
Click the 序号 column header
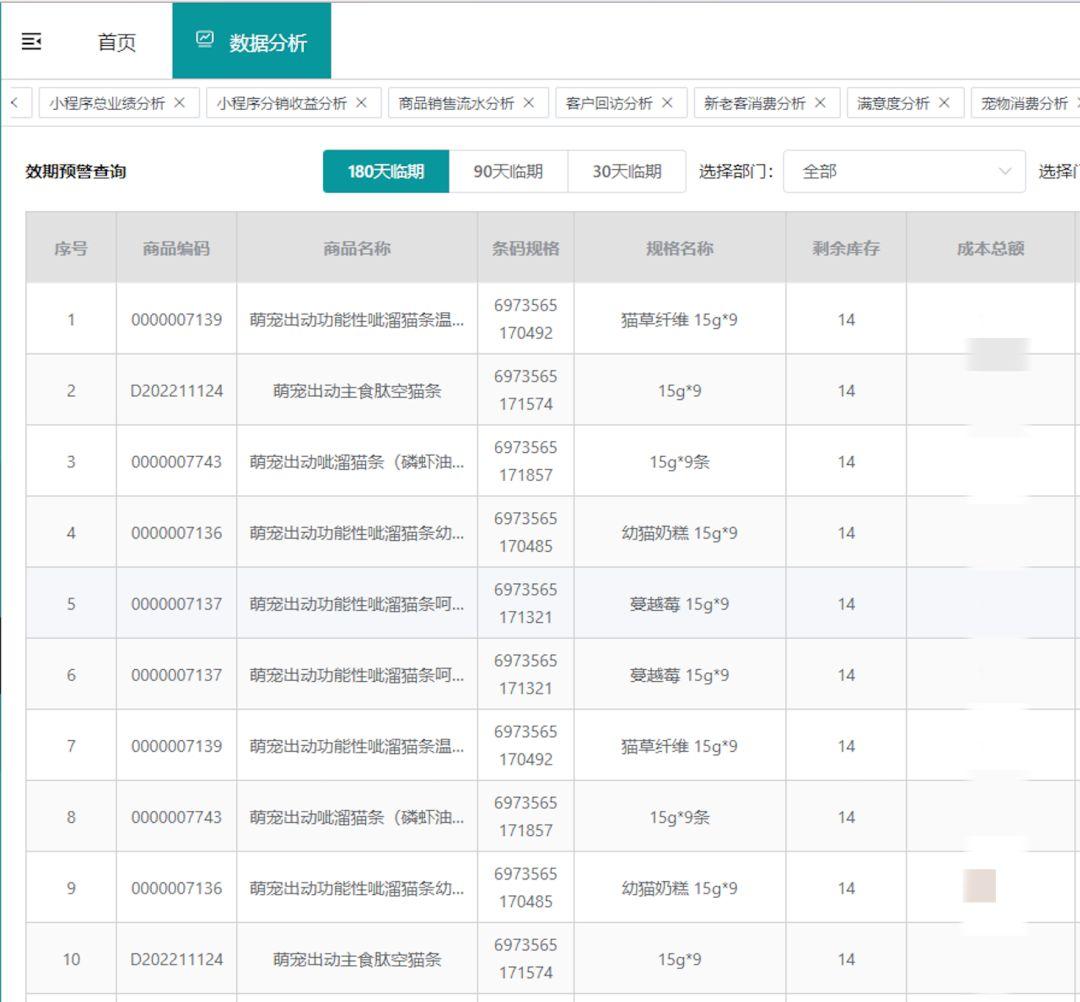71,248
